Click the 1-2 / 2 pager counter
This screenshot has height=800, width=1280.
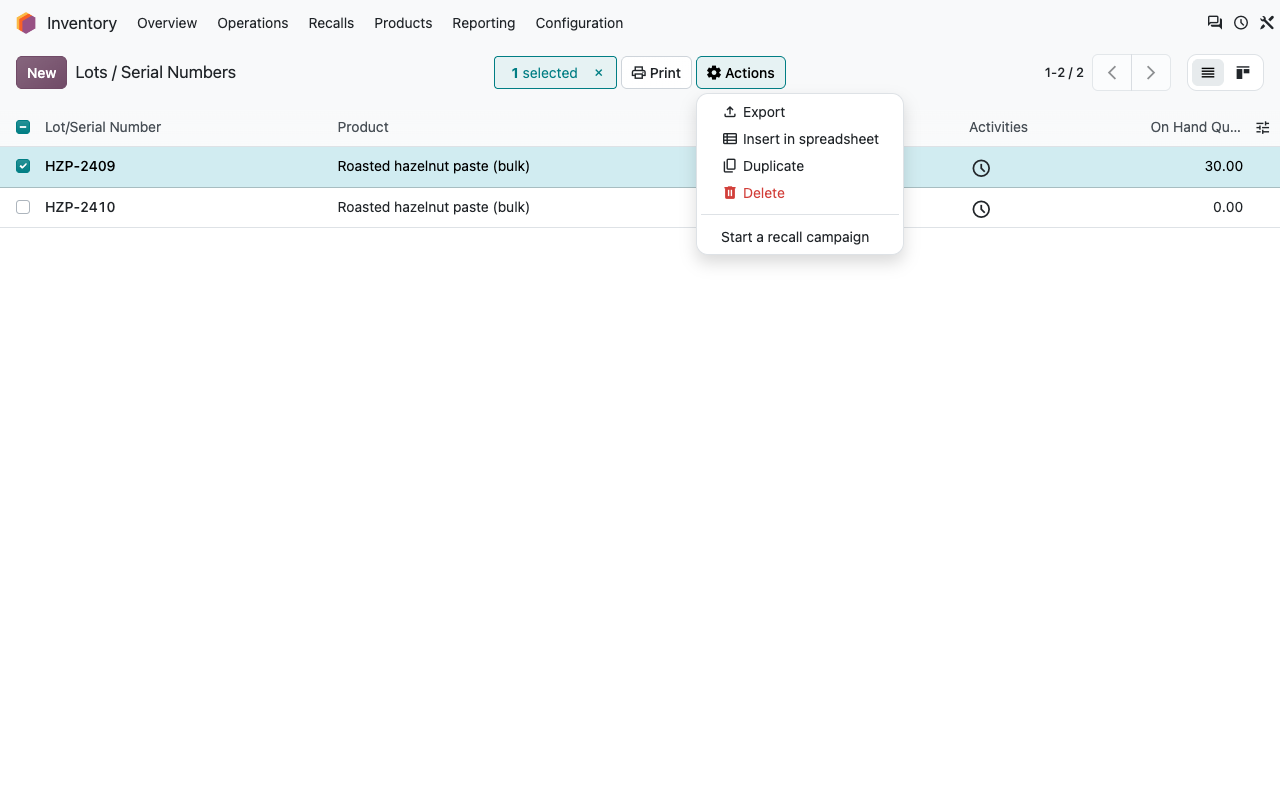click(x=1064, y=73)
